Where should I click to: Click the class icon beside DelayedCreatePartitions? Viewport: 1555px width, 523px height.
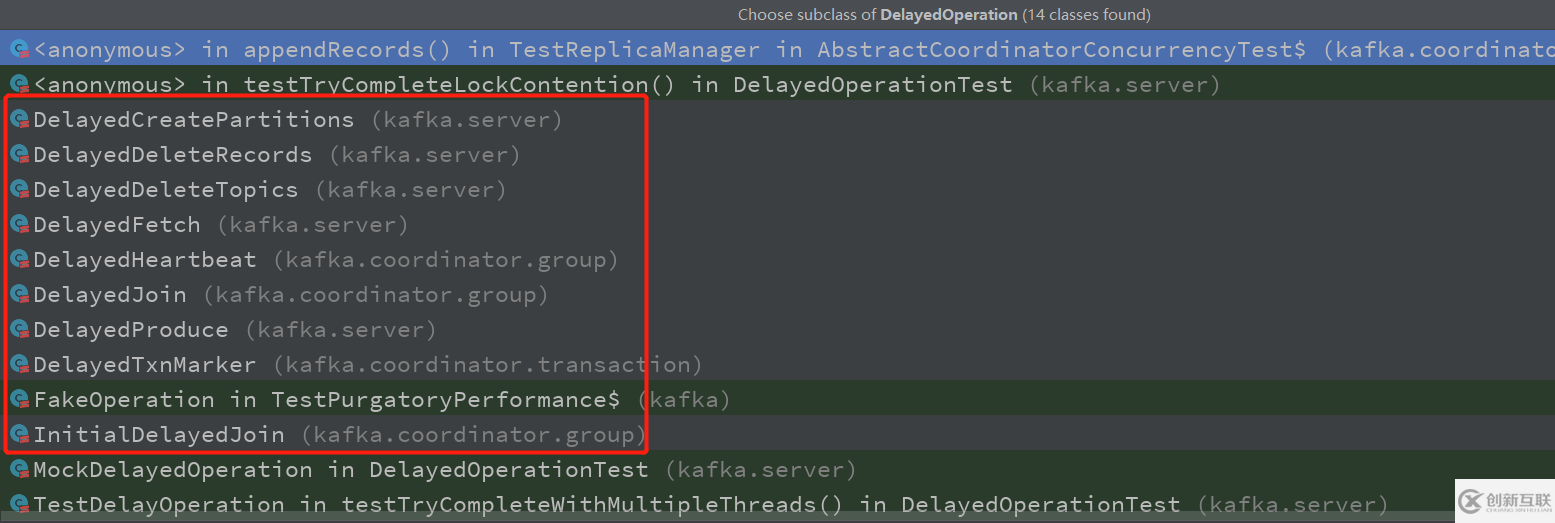coord(20,119)
